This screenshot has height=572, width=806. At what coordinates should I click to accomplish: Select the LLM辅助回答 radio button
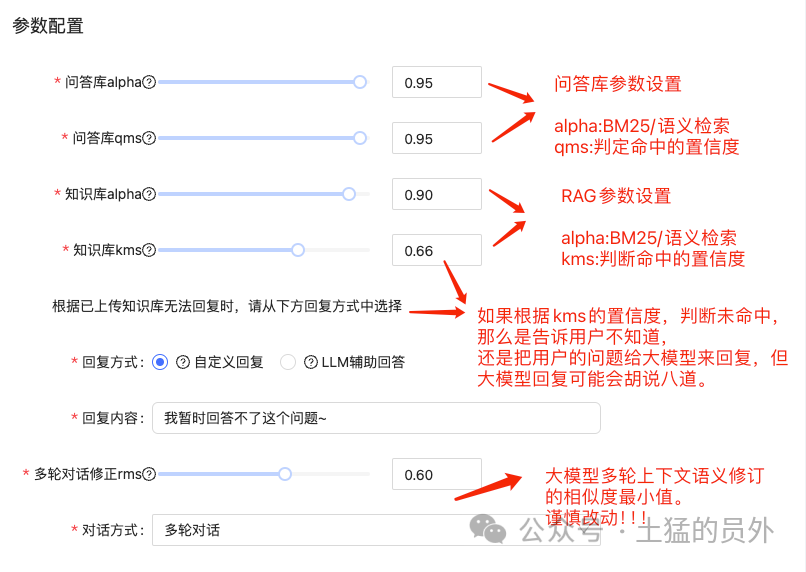288,362
